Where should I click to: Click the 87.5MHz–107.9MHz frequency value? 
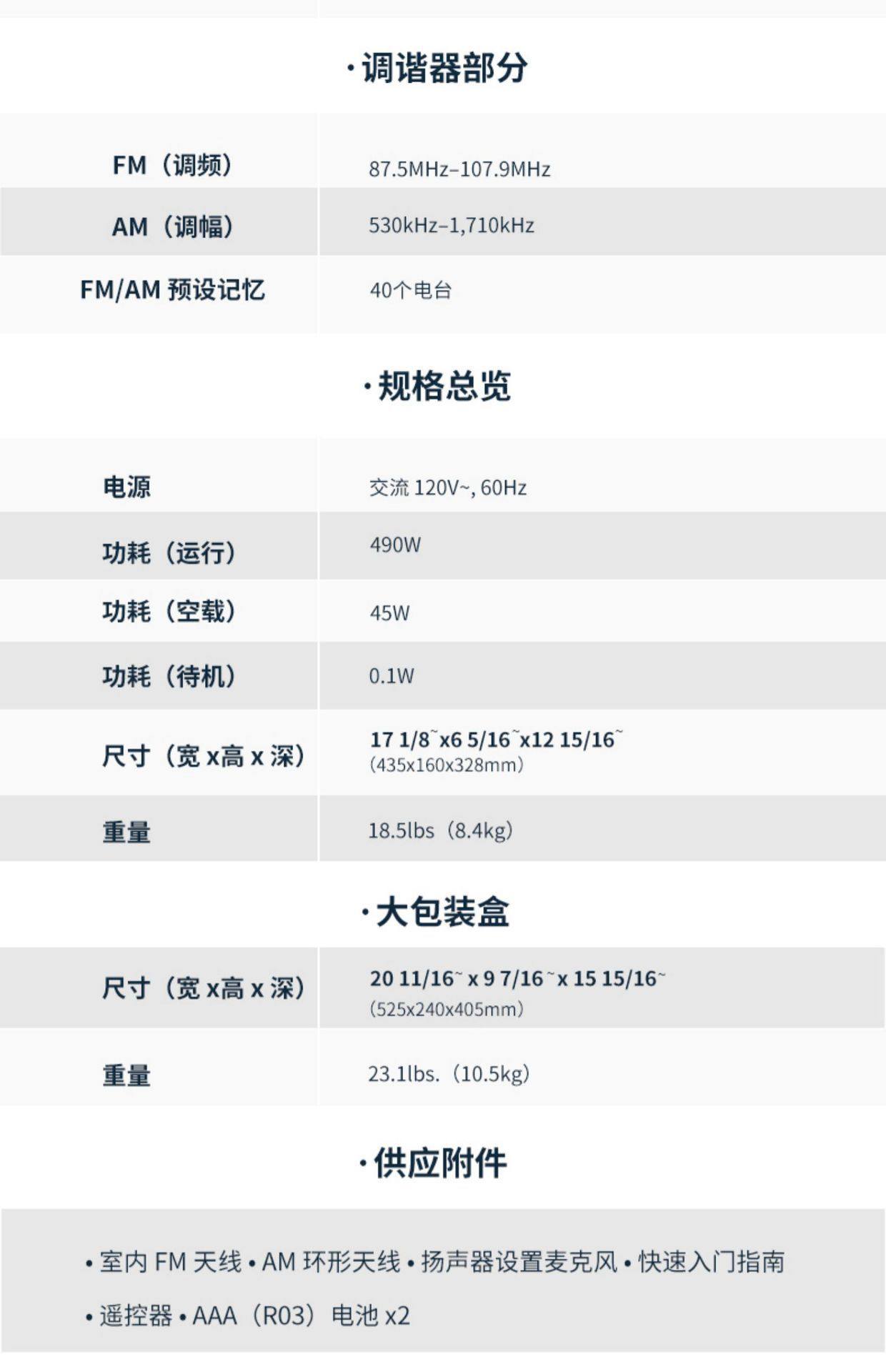(x=459, y=169)
